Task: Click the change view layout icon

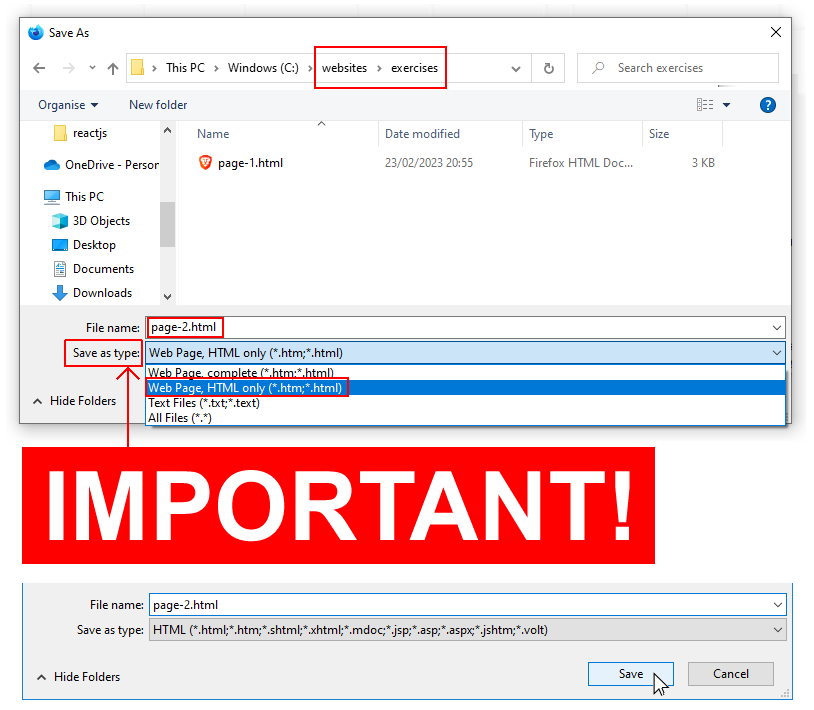Action: (x=705, y=105)
